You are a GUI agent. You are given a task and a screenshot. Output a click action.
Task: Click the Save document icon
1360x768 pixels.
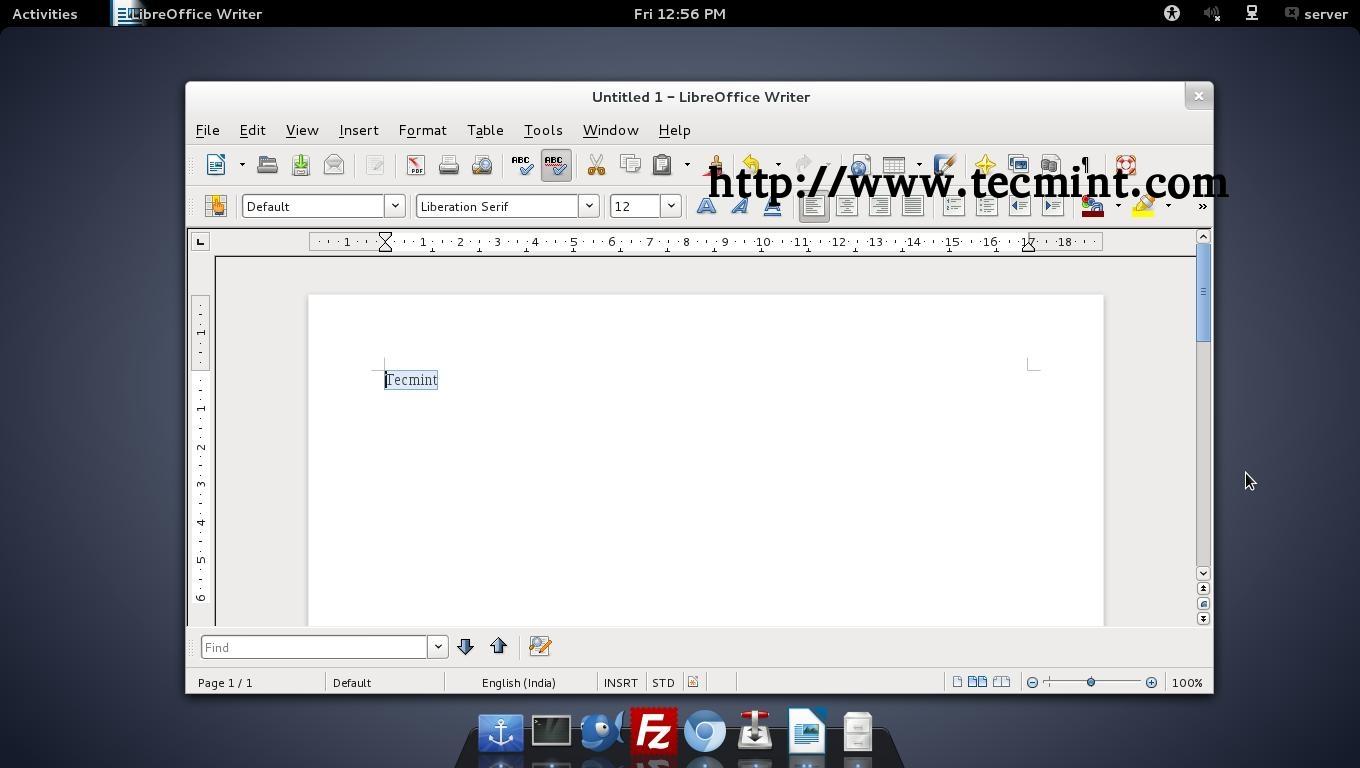tap(300, 165)
